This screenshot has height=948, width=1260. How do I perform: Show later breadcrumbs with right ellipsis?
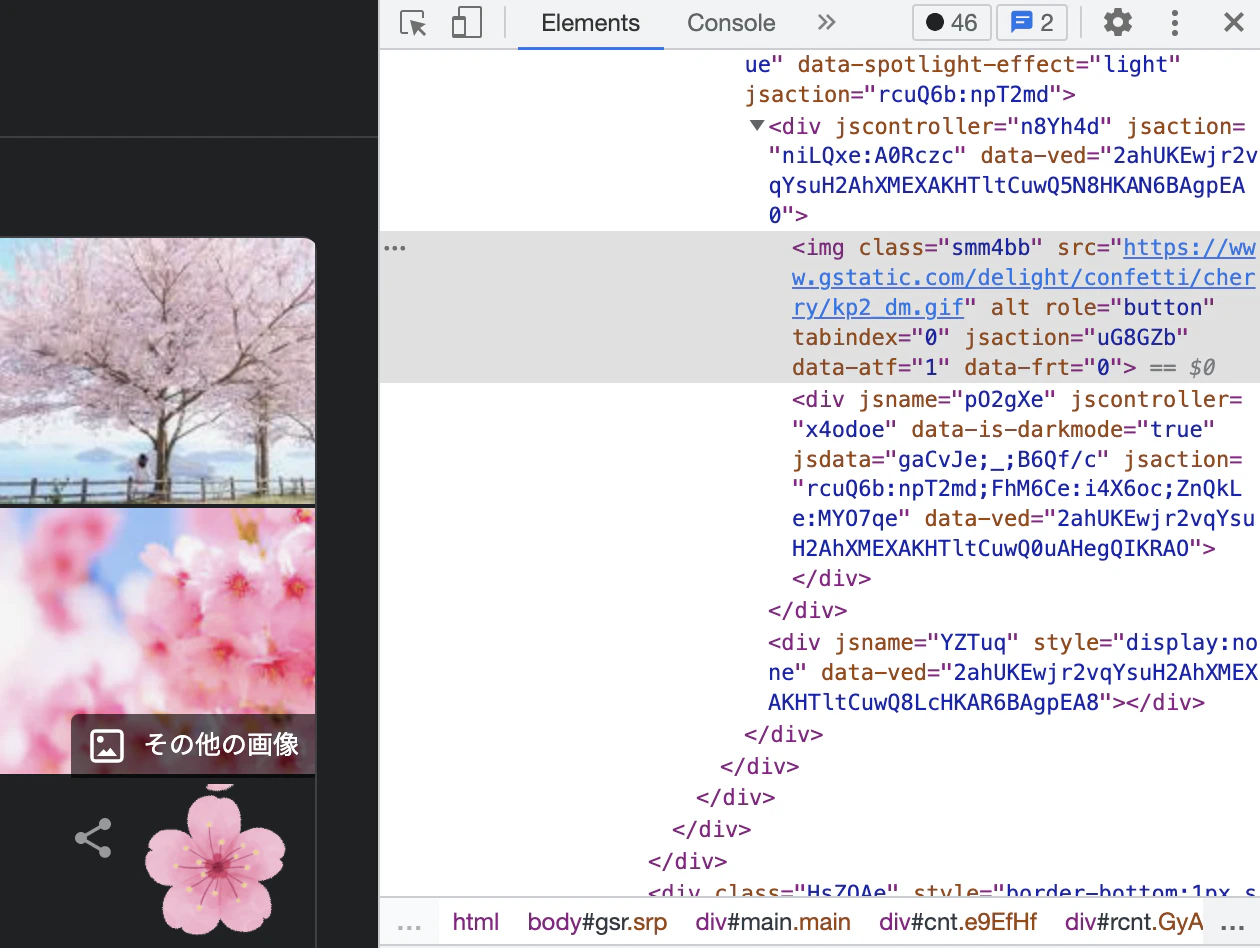pos(1234,925)
